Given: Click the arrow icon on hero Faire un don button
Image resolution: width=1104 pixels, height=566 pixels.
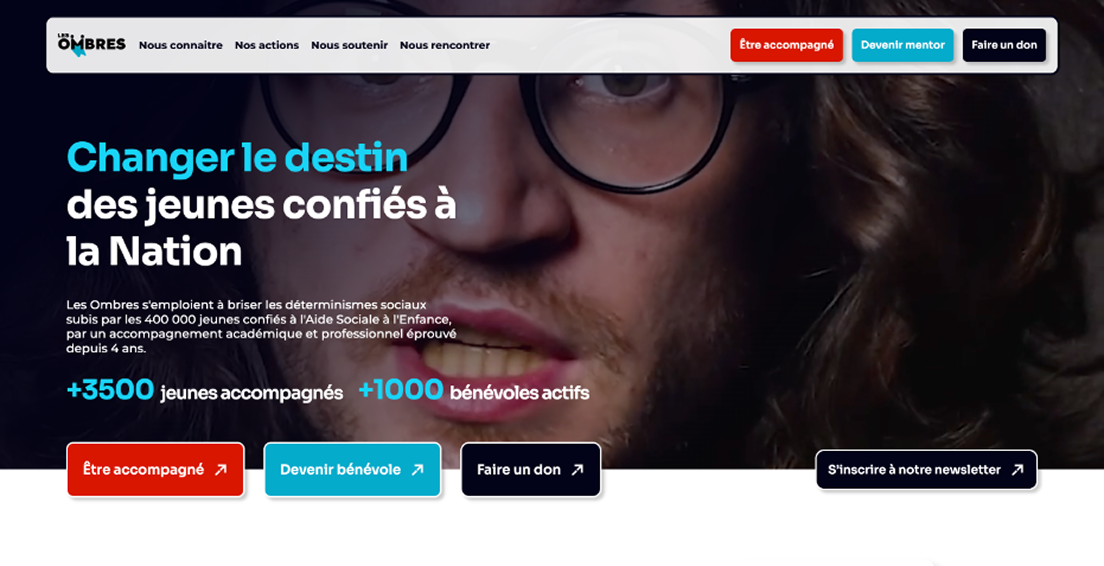Looking at the screenshot, I should [x=577, y=470].
